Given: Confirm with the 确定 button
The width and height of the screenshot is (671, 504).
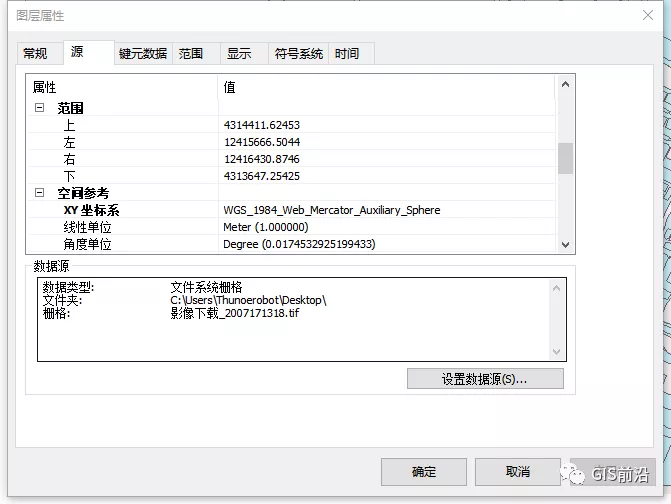Looking at the screenshot, I should click(424, 472).
